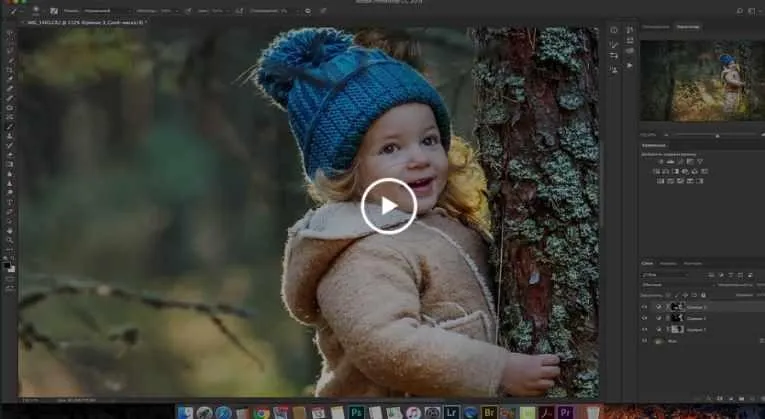Open the layer blend mode dropdown

click(678, 284)
